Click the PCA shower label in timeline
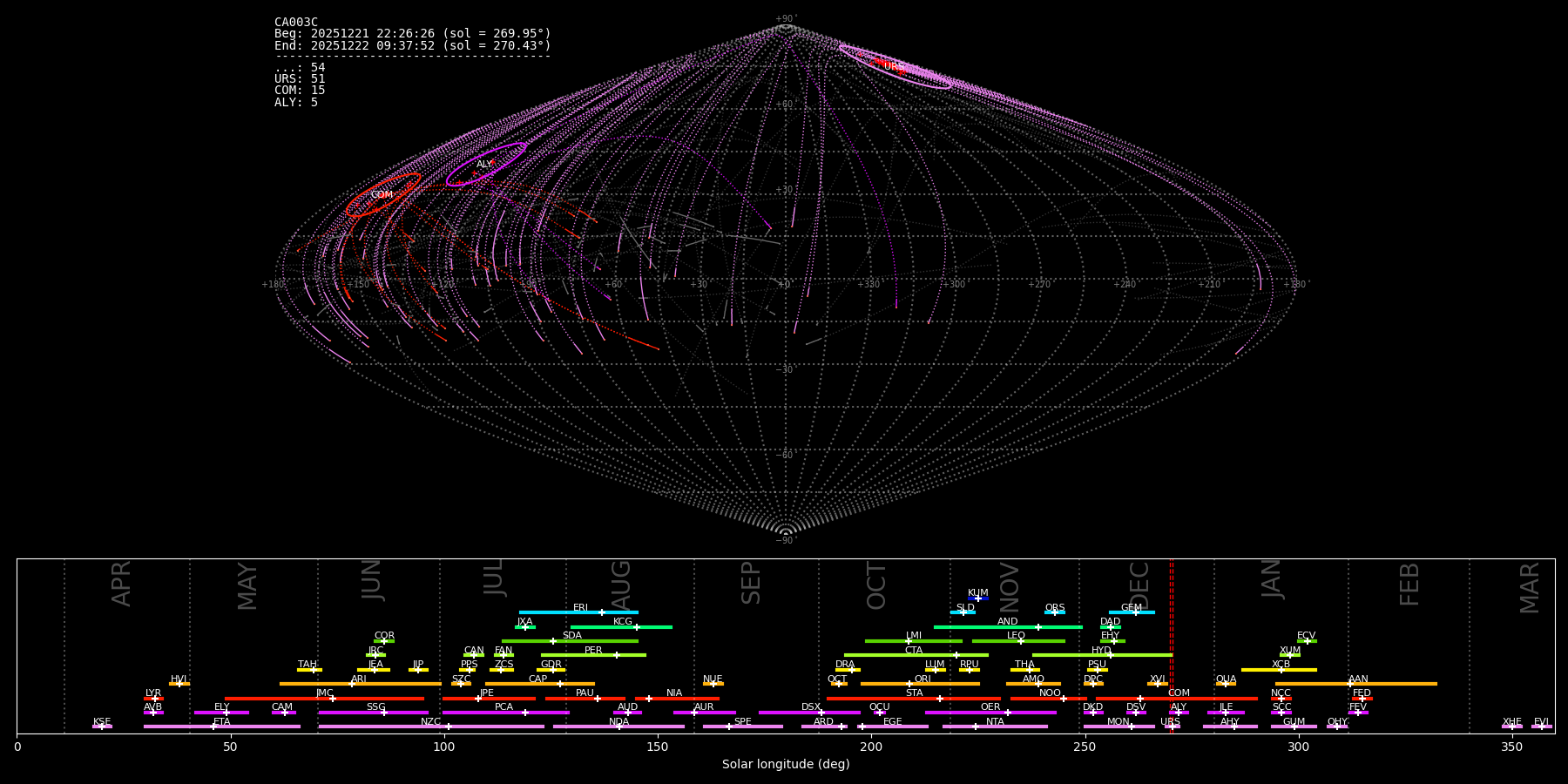 pyautogui.click(x=504, y=707)
